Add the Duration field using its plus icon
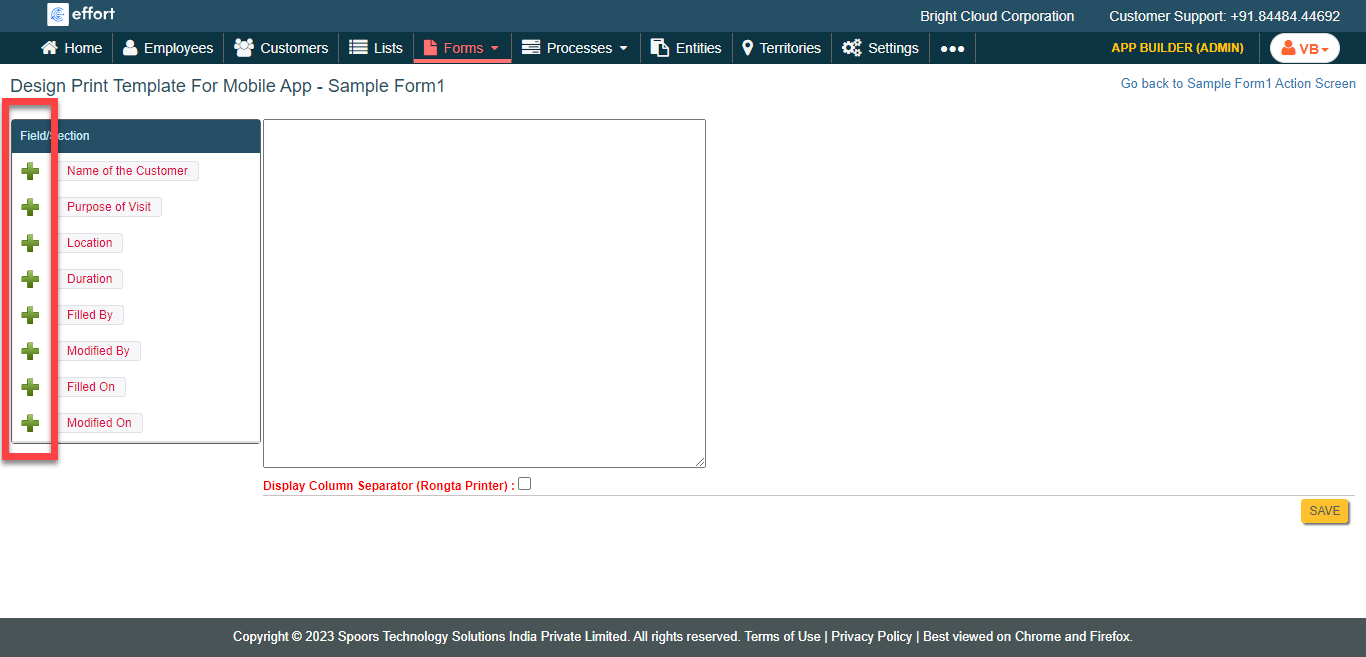The height and width of the screenshot is (657, 1366). pyautogui.click(x=30, y=279)
